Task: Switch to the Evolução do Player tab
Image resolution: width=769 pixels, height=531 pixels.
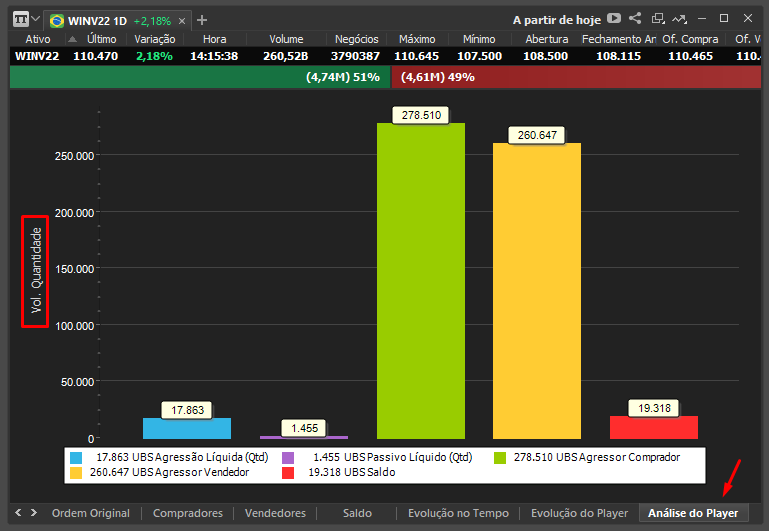Action: [x=579, y=513]
